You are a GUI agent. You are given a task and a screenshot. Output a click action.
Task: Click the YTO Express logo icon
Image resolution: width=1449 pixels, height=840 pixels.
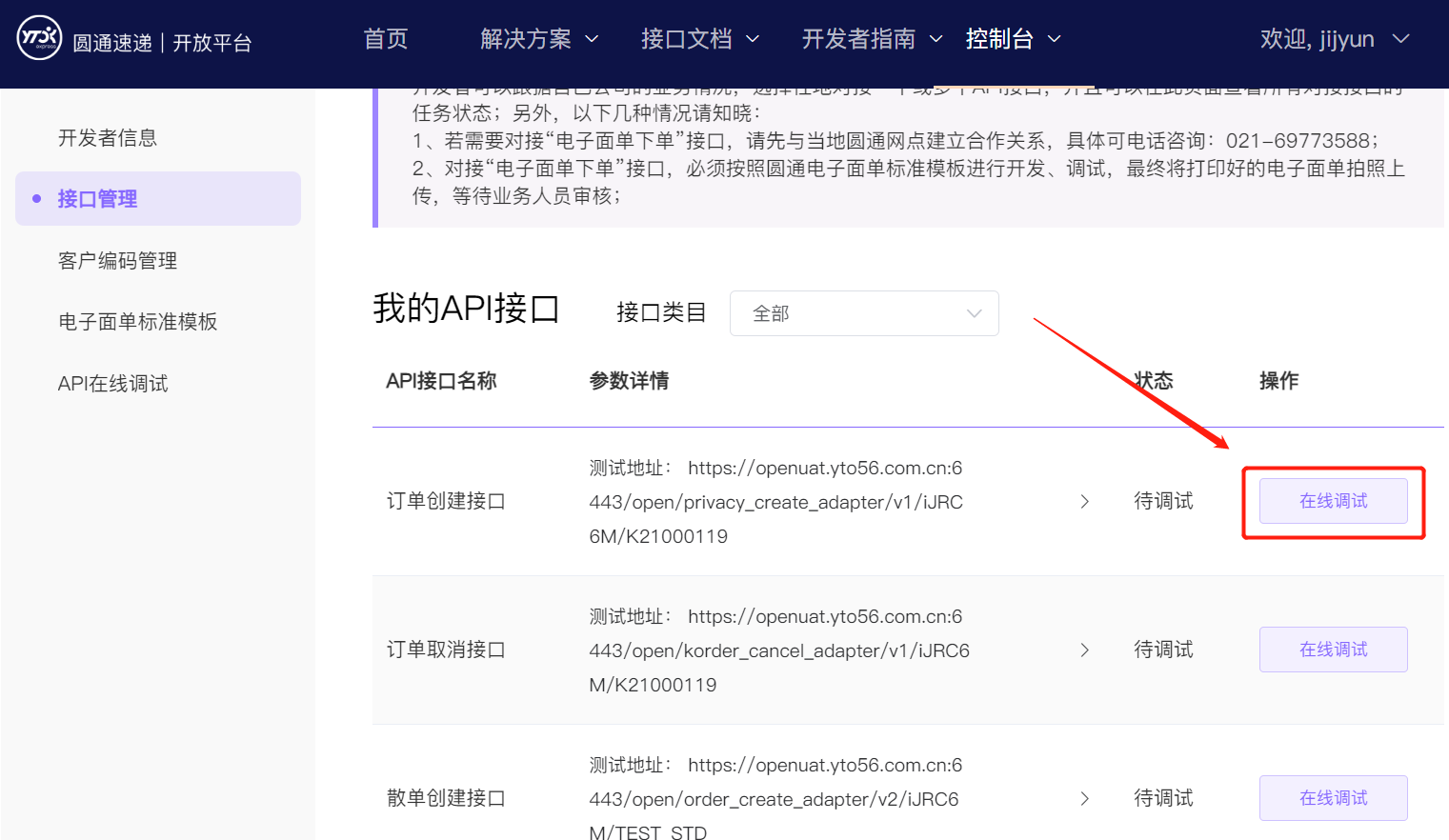click(x=39, y=38)
